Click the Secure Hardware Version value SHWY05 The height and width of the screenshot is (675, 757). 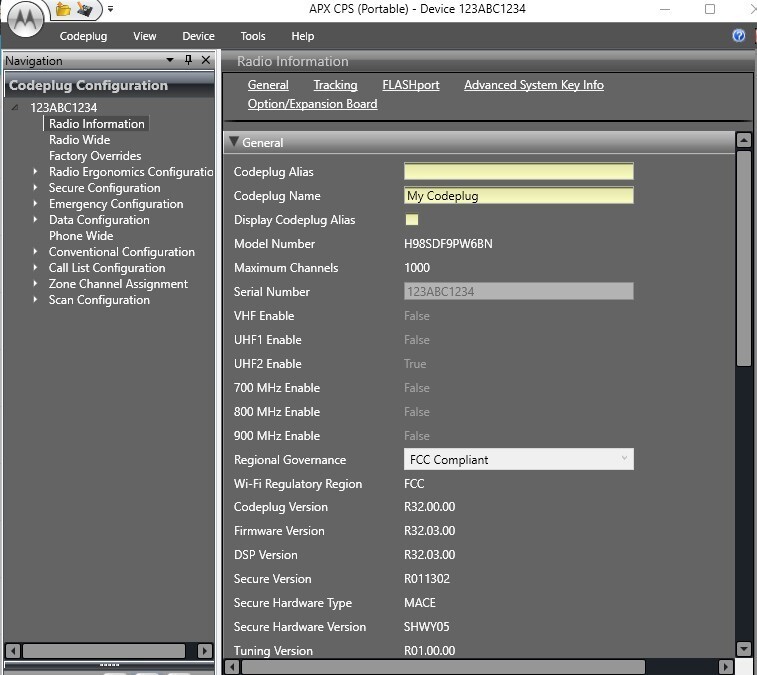click(x=426, y=627)
